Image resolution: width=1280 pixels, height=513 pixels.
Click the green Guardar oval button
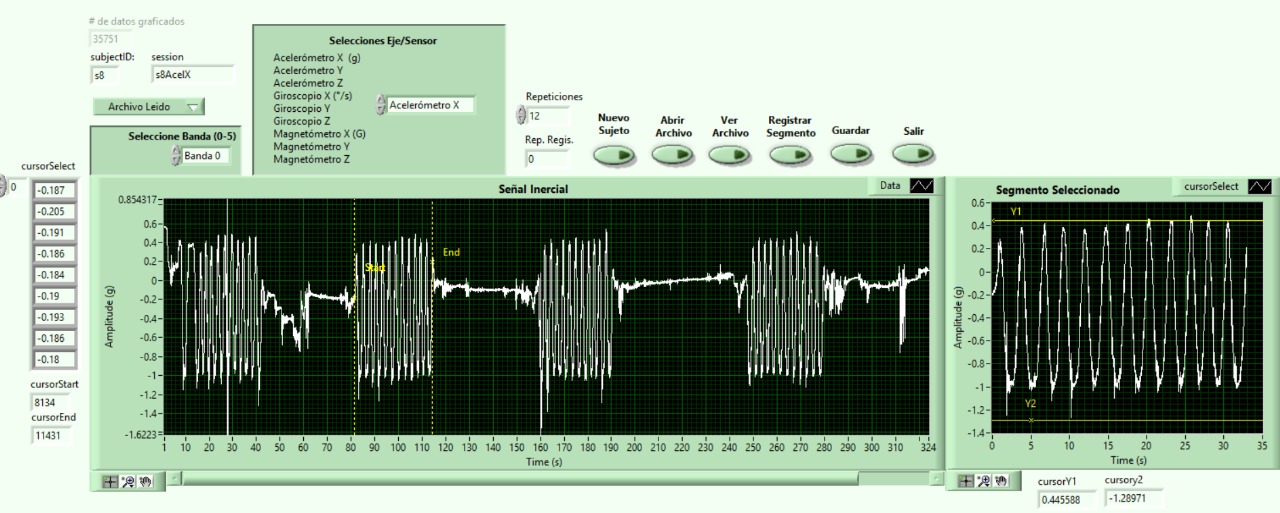(851, 153)
